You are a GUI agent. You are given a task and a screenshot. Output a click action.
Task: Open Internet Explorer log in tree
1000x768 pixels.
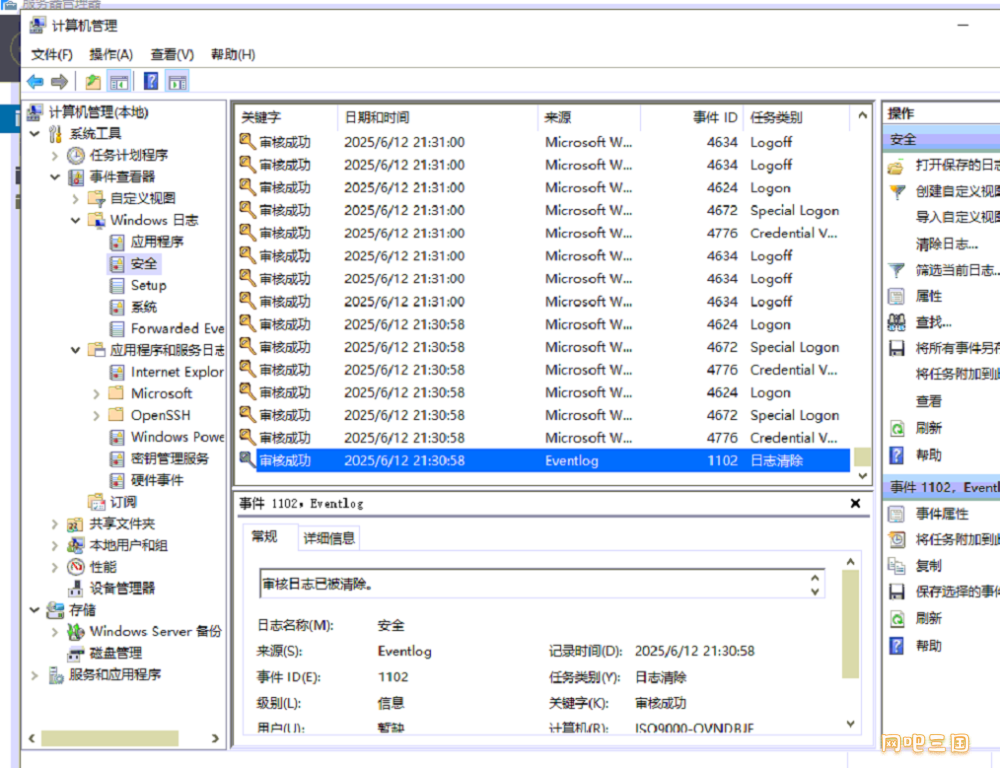click(x=177, y=372)
